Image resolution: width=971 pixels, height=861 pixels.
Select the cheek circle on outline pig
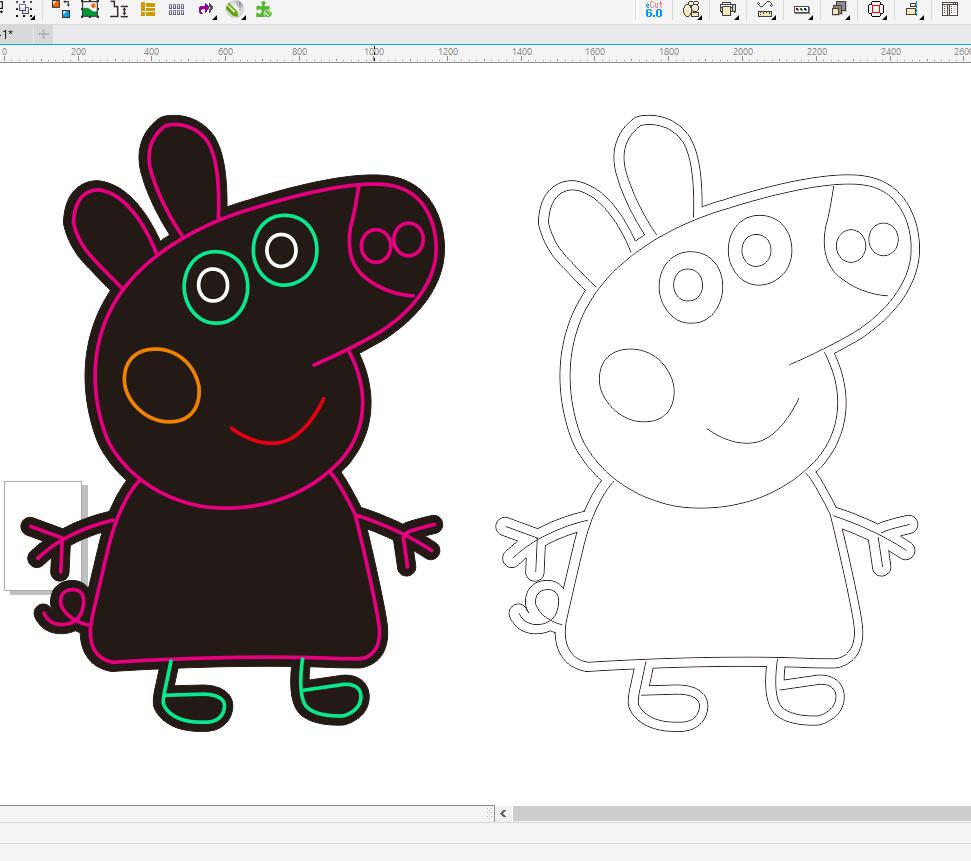coord(637,385)
